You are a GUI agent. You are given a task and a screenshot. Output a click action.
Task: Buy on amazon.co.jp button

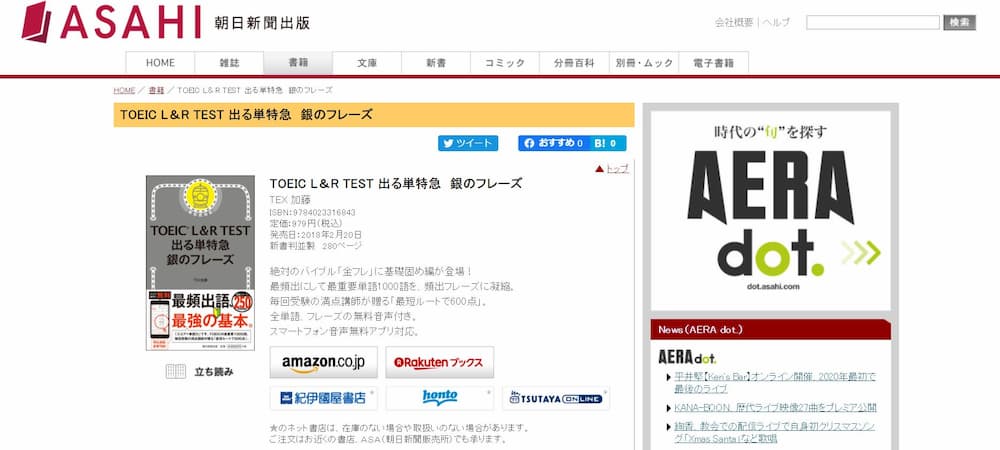tap(323, 362)
